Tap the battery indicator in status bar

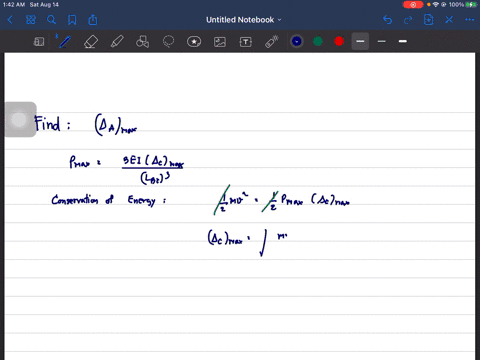[x=471, y=5]
